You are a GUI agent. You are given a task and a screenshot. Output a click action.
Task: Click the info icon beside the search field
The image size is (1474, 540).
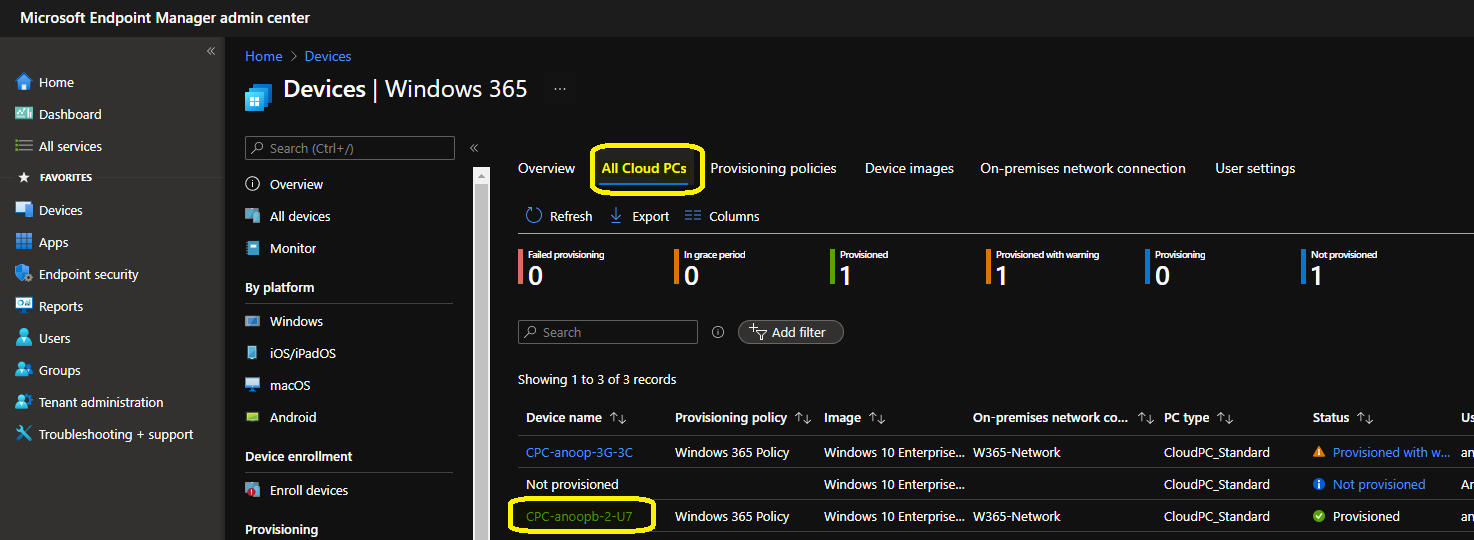[x=717, y=332]
